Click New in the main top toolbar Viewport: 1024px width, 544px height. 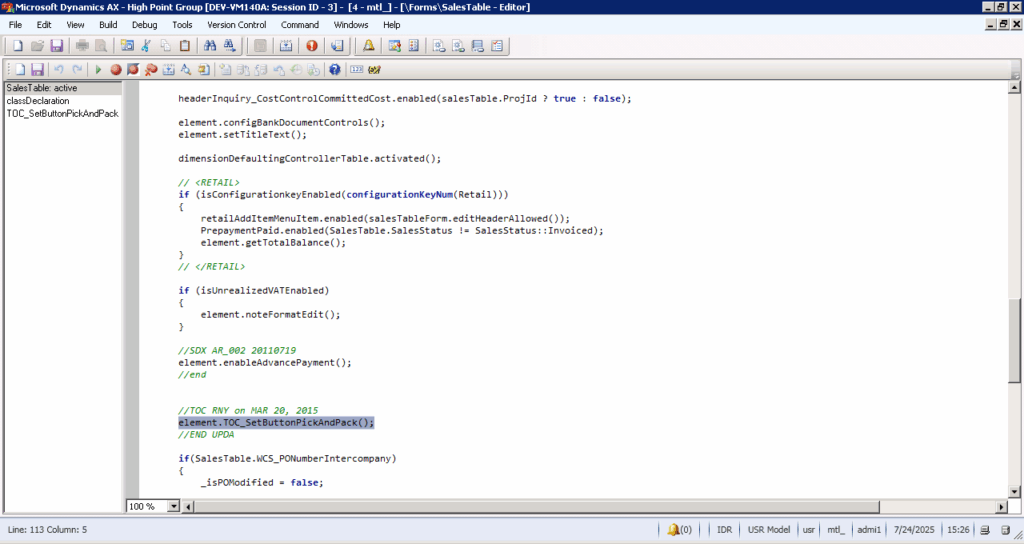[18, 46]
